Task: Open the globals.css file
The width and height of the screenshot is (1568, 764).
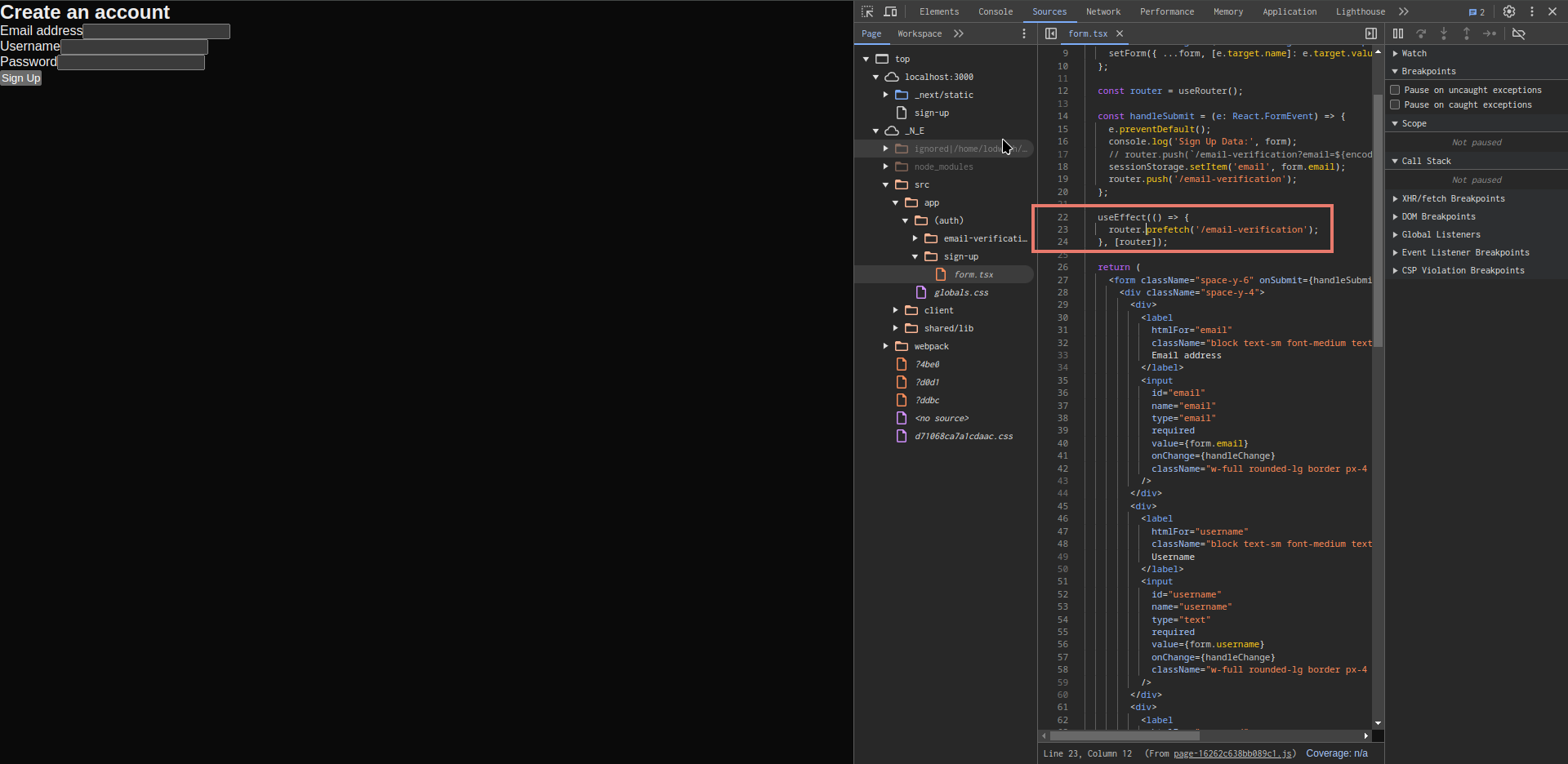Action: click(x=961, y=292)
